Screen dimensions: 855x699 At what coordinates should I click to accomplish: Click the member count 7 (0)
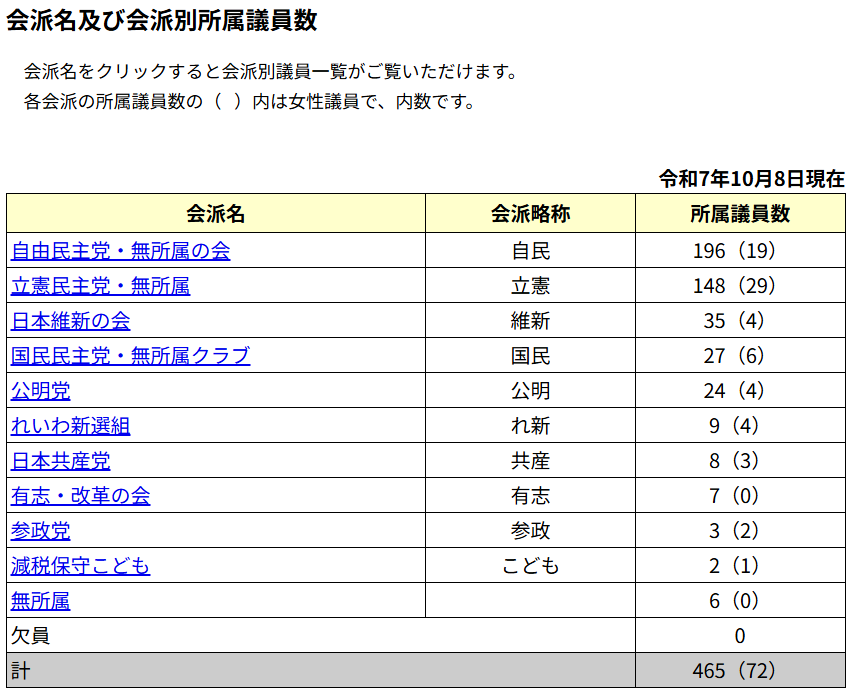pos(734,496)
